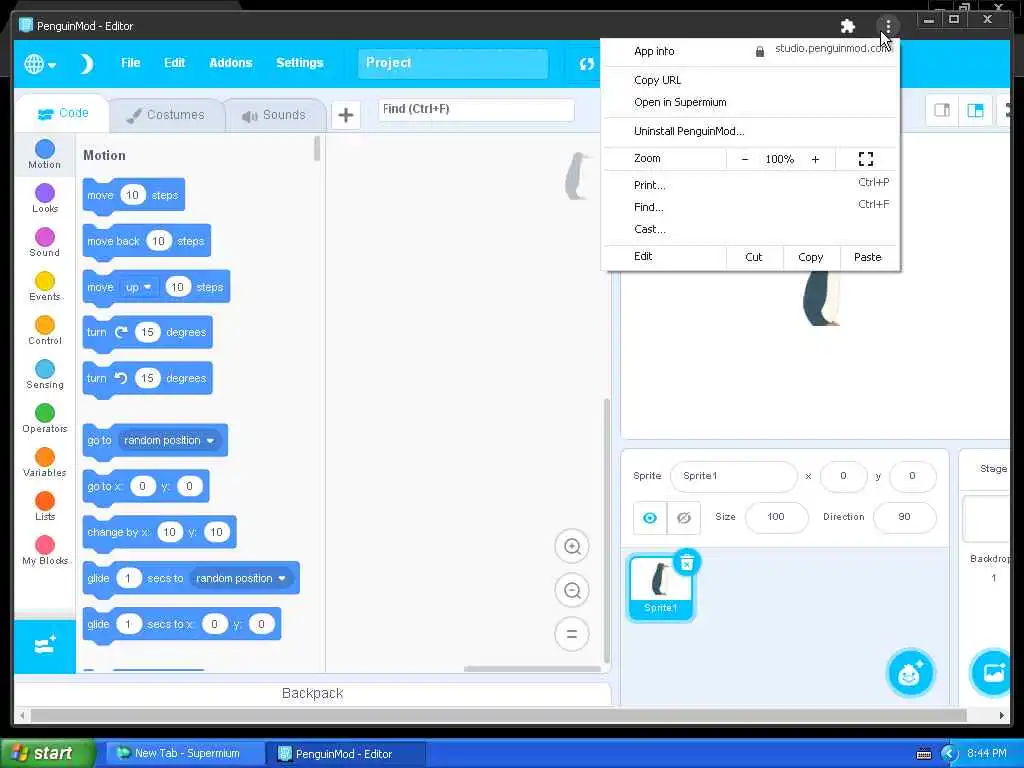Viewport: 1024px width, 768px height.
Task: Click Cut in the Edit row
Action: (x=754, y=257)
